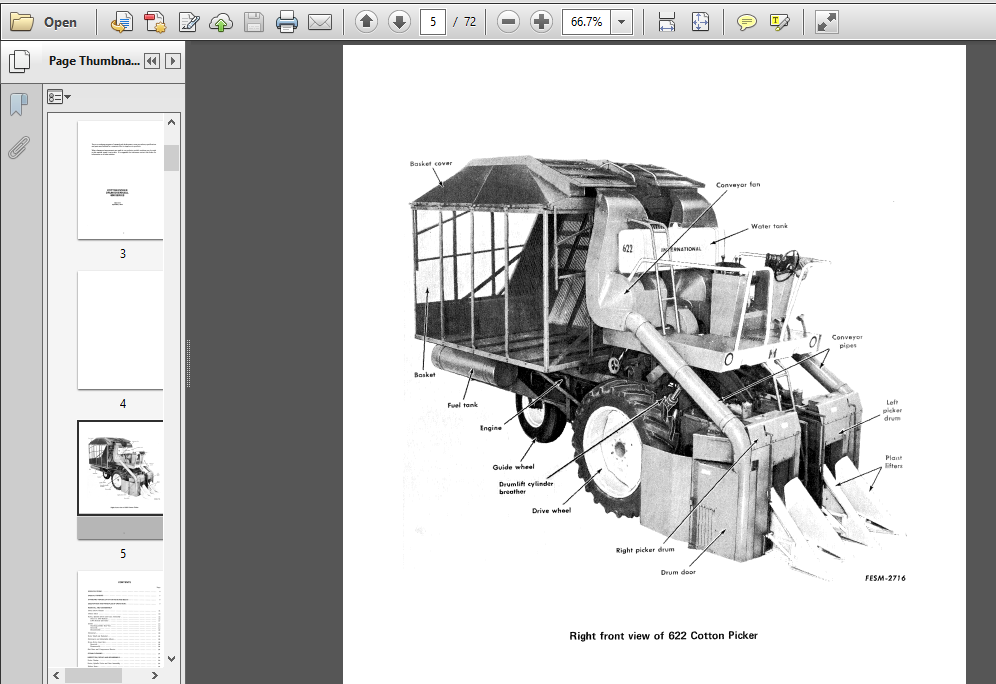The image size is (996, 684).
Task: Click the thumbnail vertical scrollbar thumb
Action: tap(172, 158)
